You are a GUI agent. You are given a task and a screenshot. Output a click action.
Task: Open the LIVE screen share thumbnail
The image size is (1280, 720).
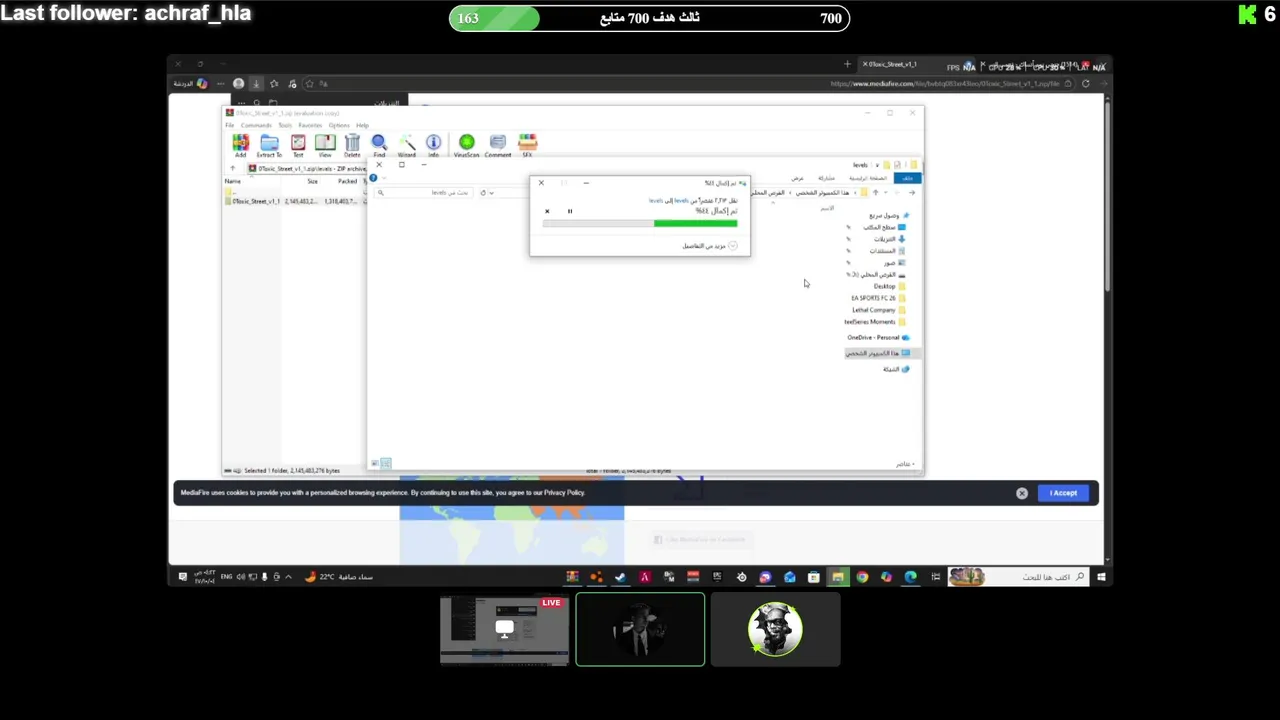[505, 630]
